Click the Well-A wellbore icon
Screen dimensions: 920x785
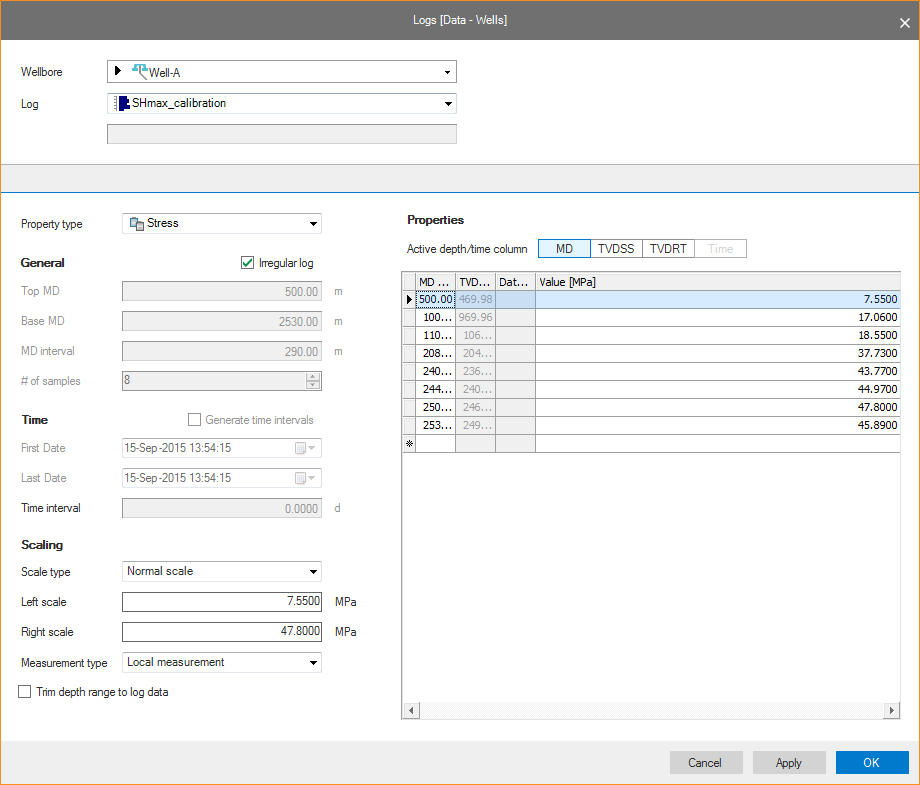(x=140, y=72)
